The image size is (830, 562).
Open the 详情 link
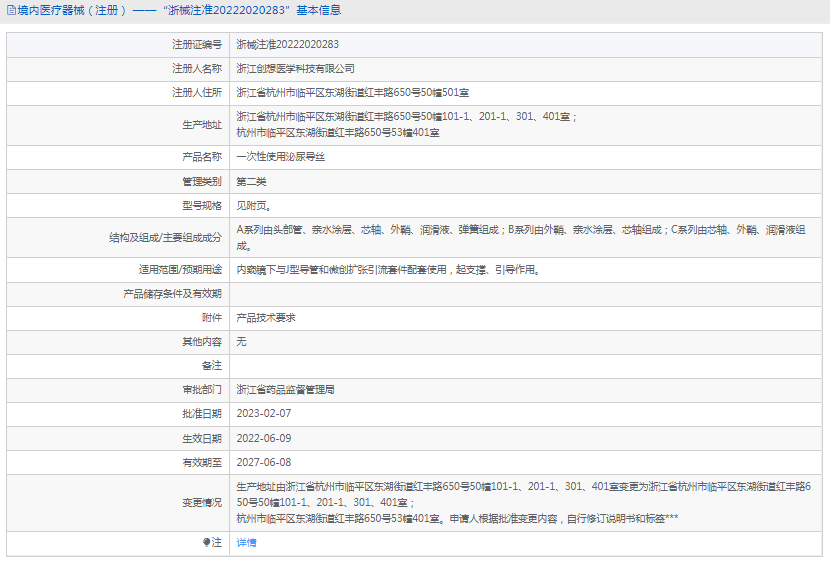pyautogui.click(x=246, y=542)
